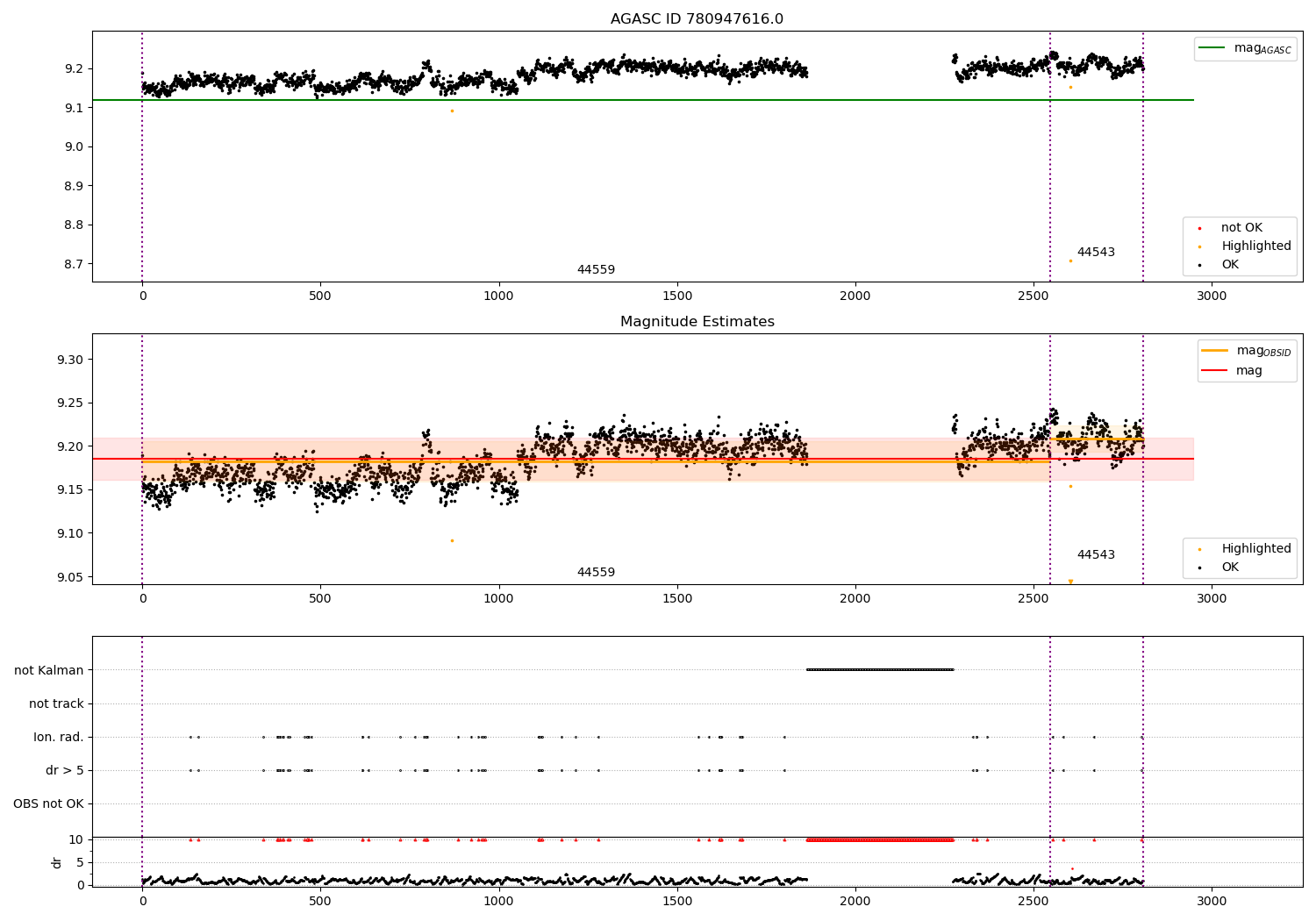This screenshot has height=921, width=1316.
Task: Click the 'dr > 5' row label
Action: pyautogui.click(x=65, y=771)
